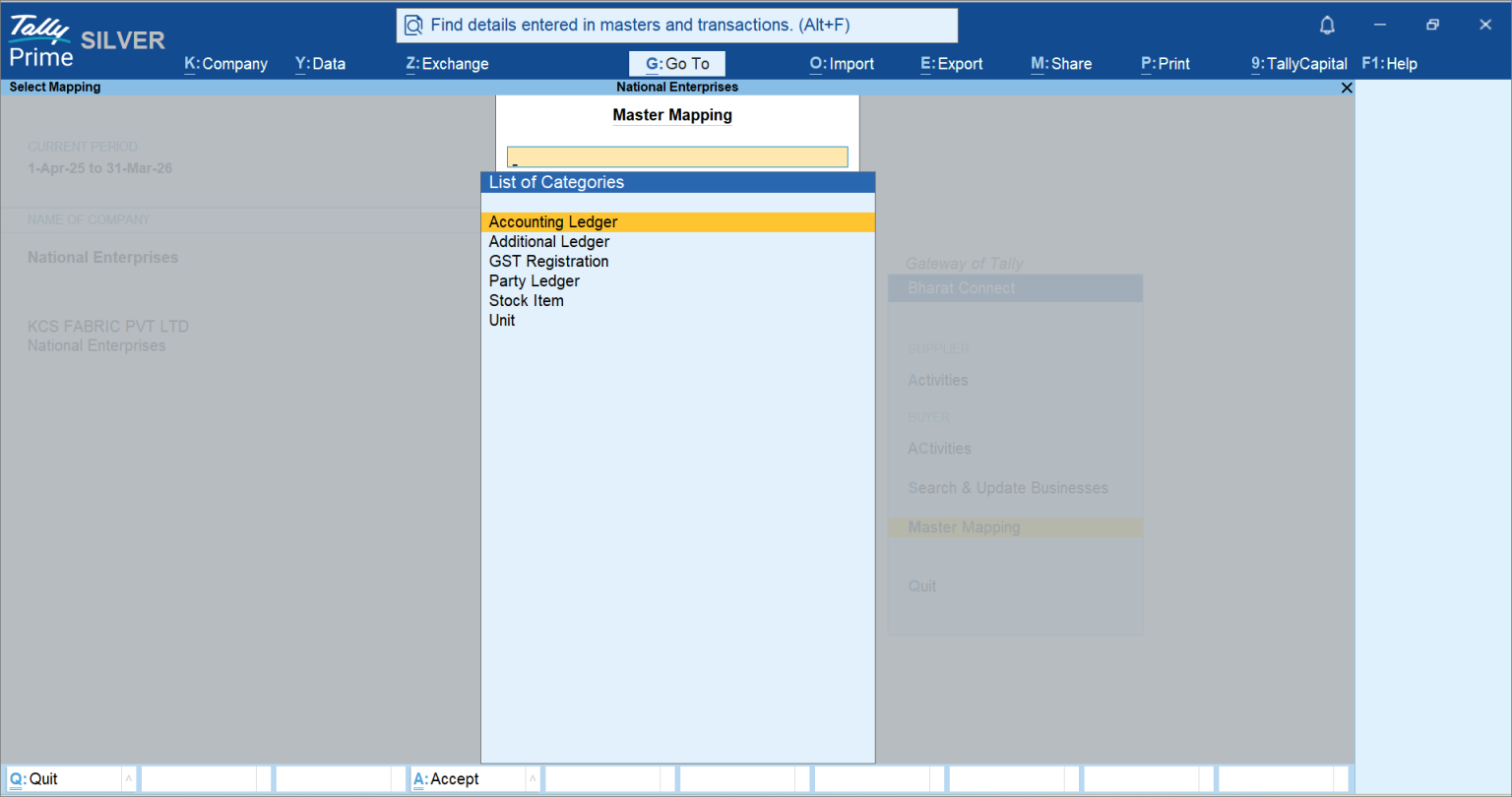Click Quit in the Gateway menu
1512x797 pixels.
point(922,586)
